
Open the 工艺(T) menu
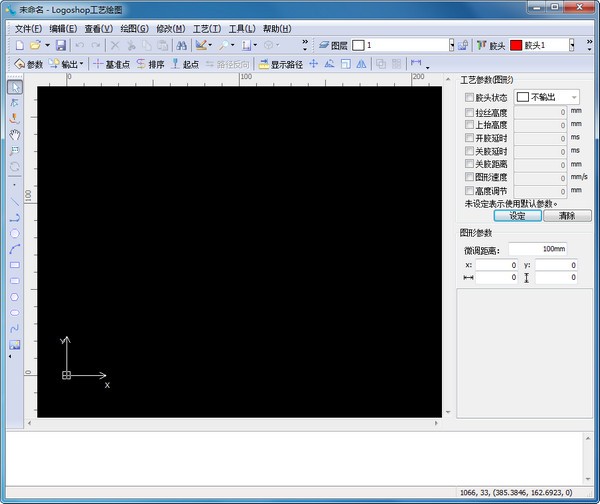tap(207, 29)
